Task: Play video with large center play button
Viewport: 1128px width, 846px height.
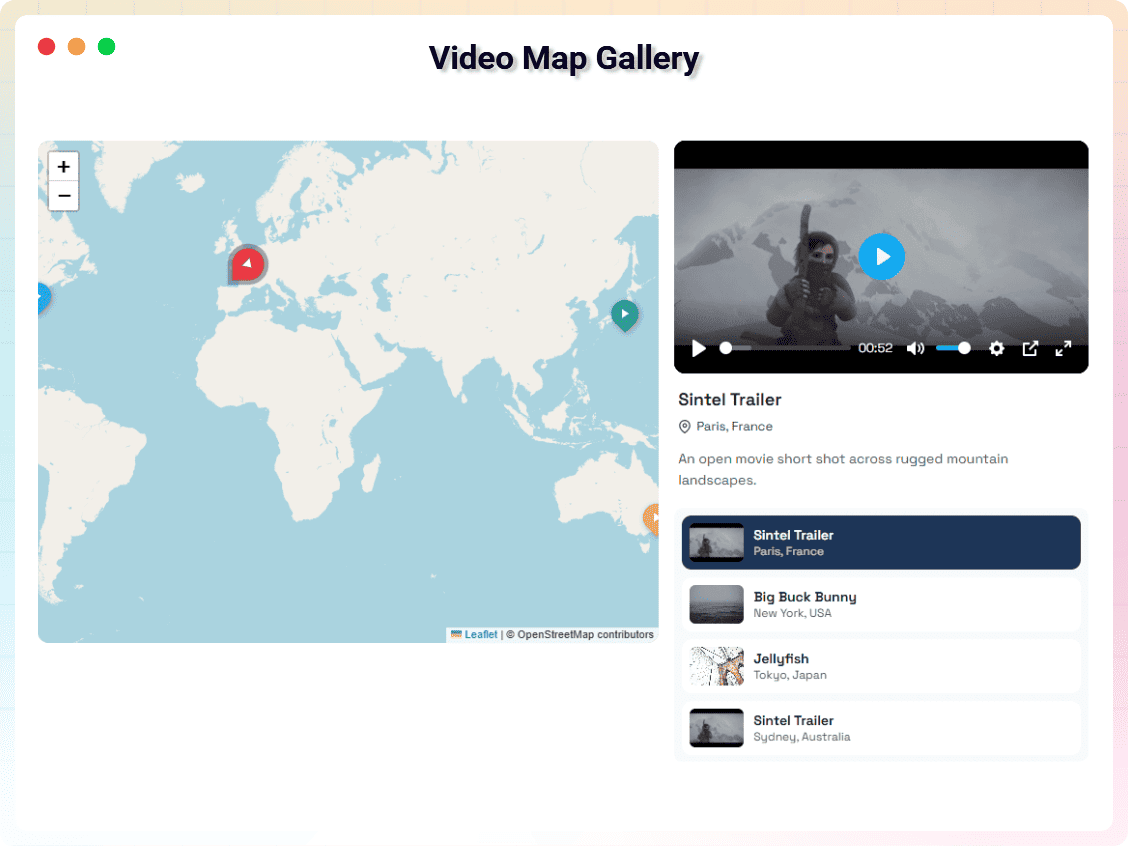Action: click(881, 257)
